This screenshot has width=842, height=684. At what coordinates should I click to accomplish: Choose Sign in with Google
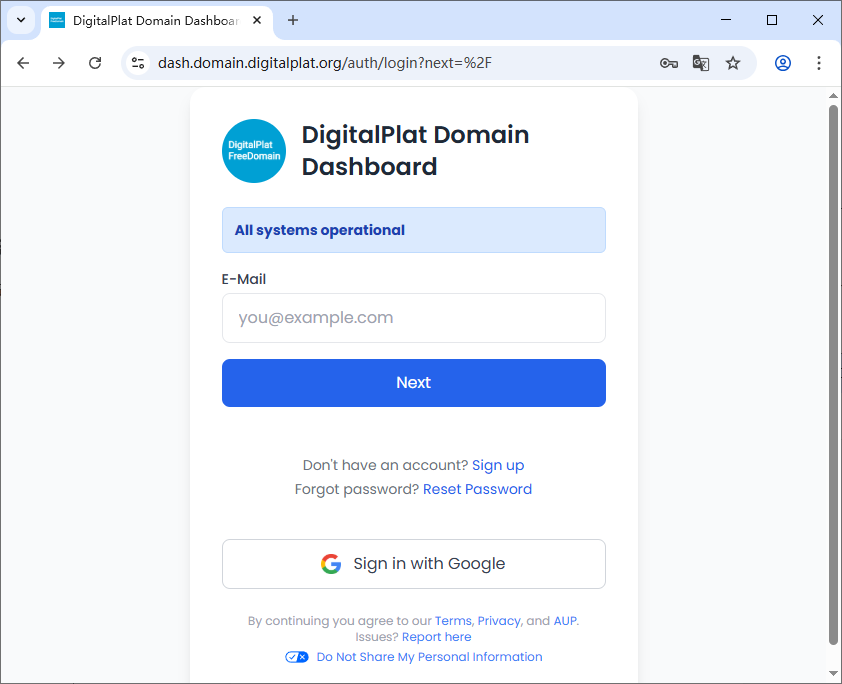(x=413, y=564)
